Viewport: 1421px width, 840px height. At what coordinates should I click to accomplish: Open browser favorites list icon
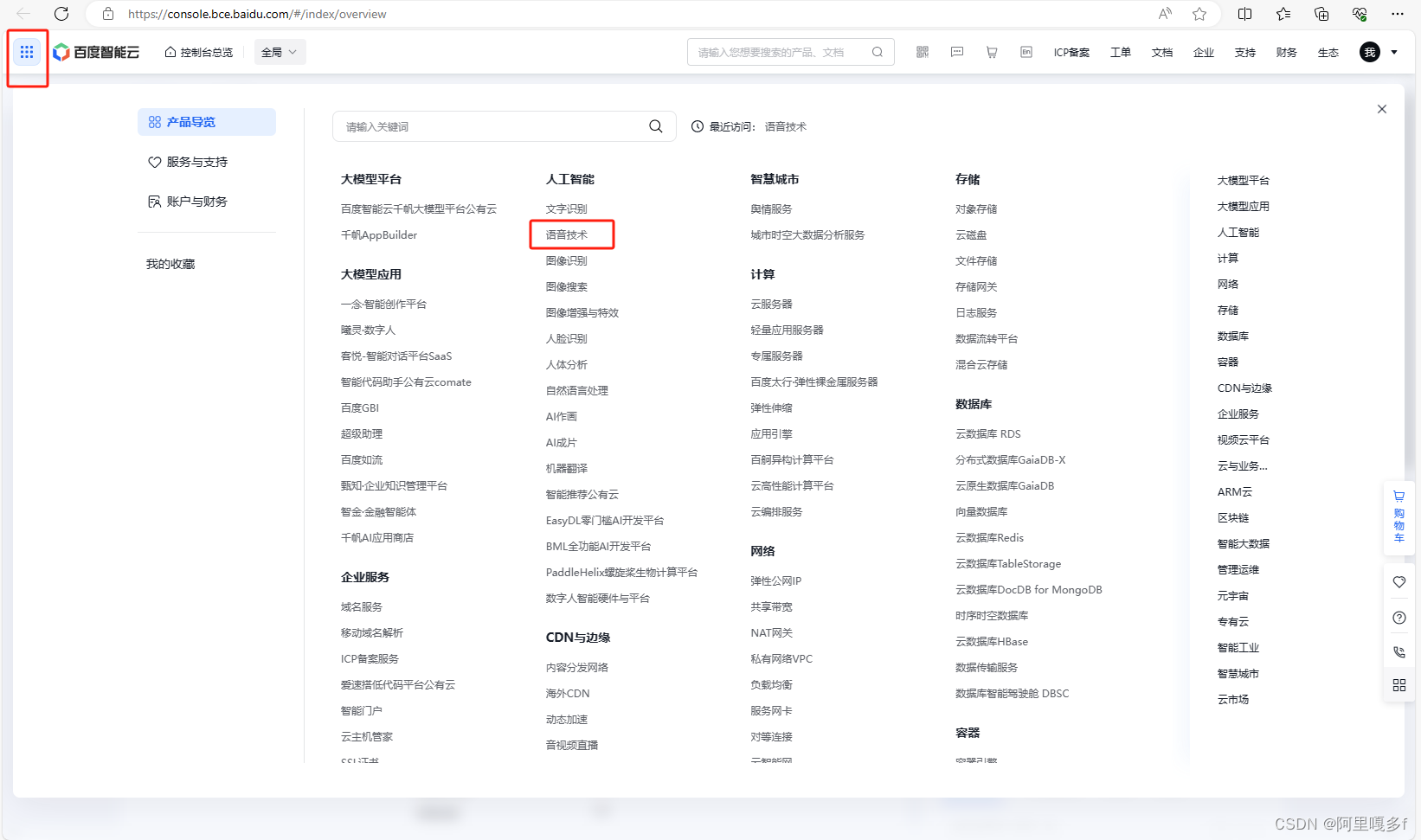[1283, 14]
